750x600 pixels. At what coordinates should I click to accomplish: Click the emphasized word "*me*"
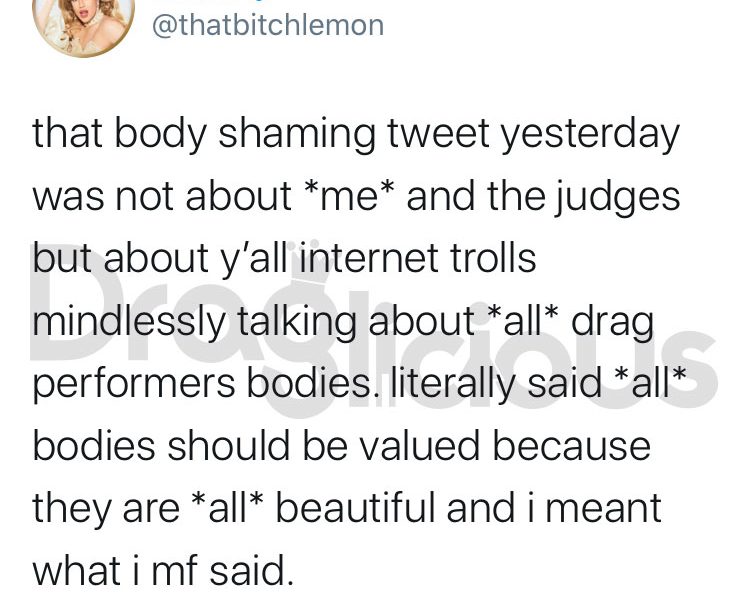pyautogui.click(x=350, y=196)
